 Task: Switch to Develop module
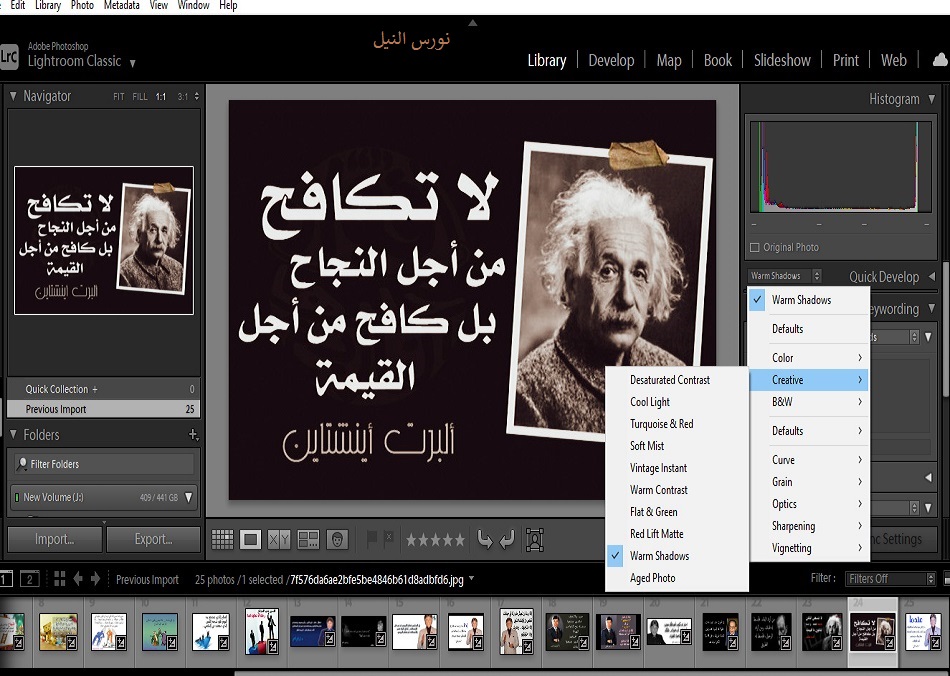click(x=611, y=61)
